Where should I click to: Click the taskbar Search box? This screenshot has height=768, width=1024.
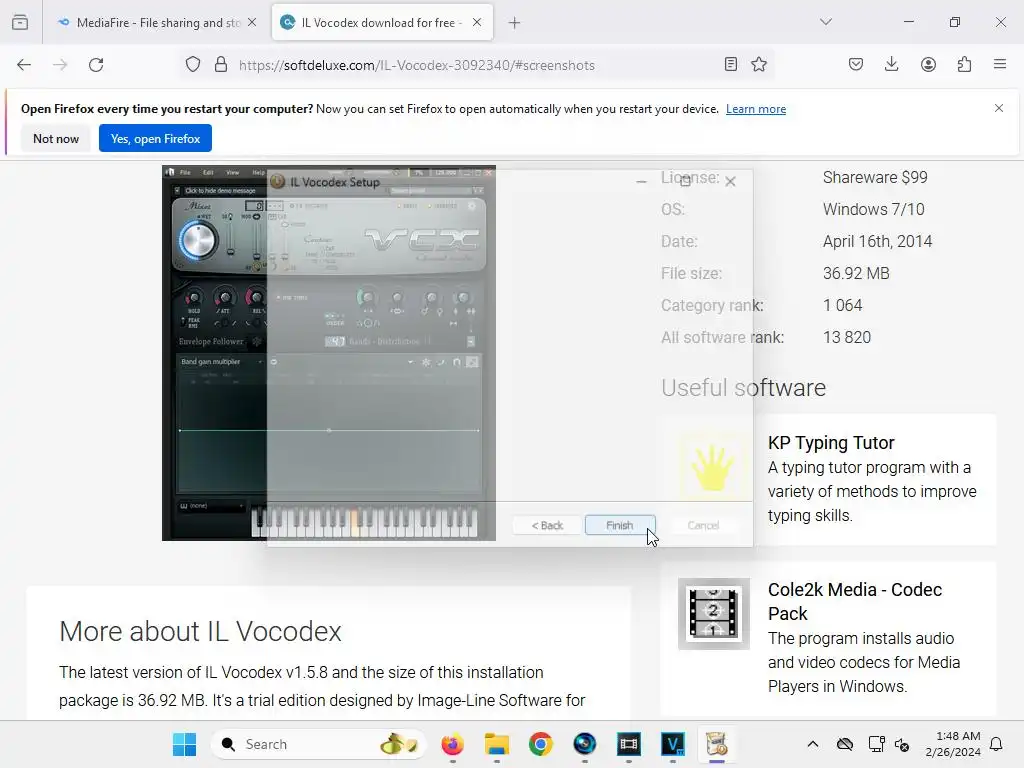pos(318,744)
